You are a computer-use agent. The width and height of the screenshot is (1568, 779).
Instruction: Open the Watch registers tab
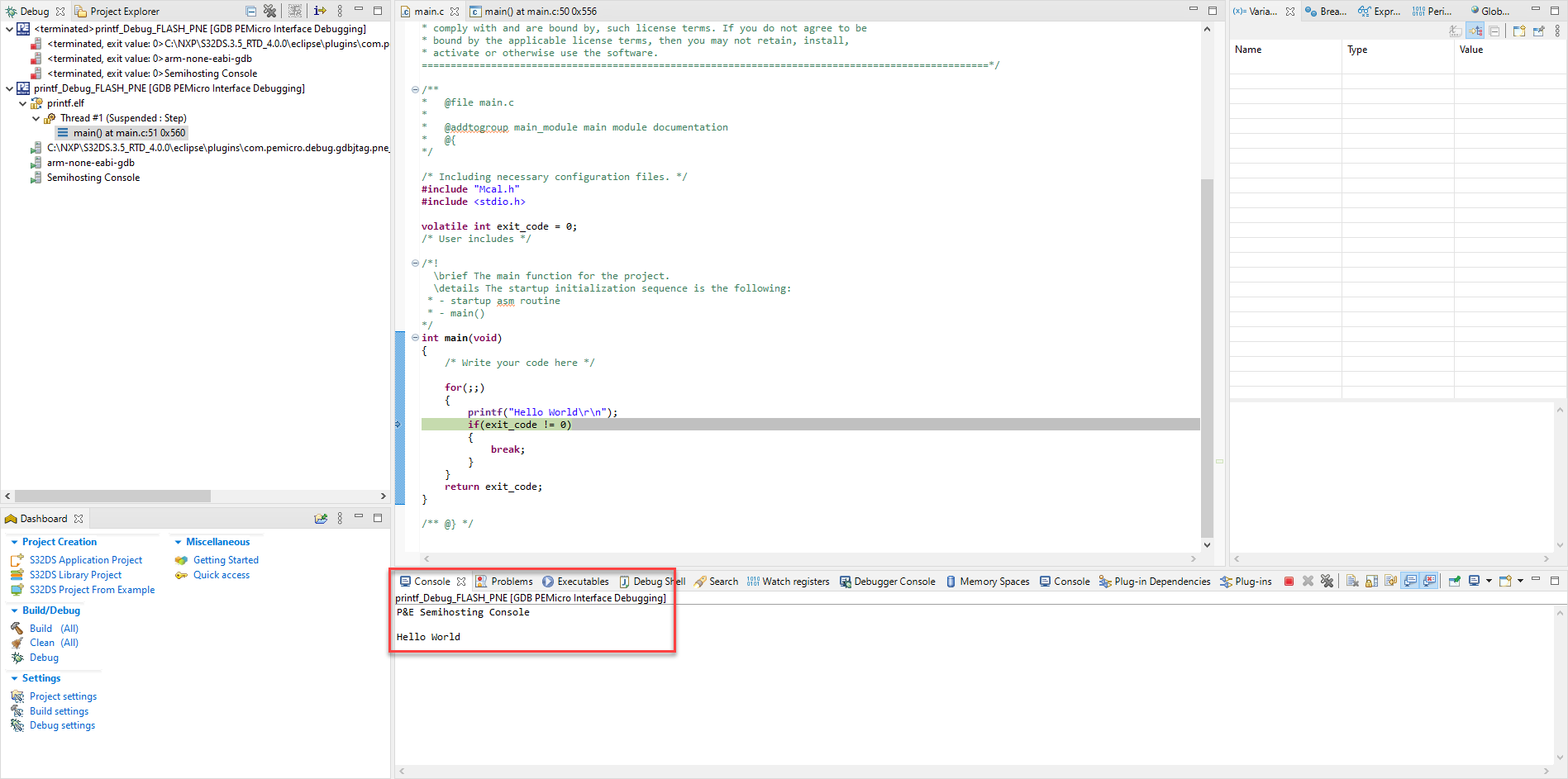(x=788, y=582)
